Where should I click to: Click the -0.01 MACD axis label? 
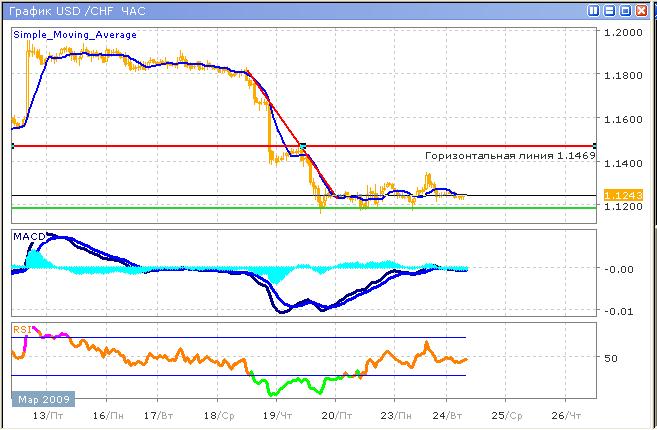click(618, 311)
